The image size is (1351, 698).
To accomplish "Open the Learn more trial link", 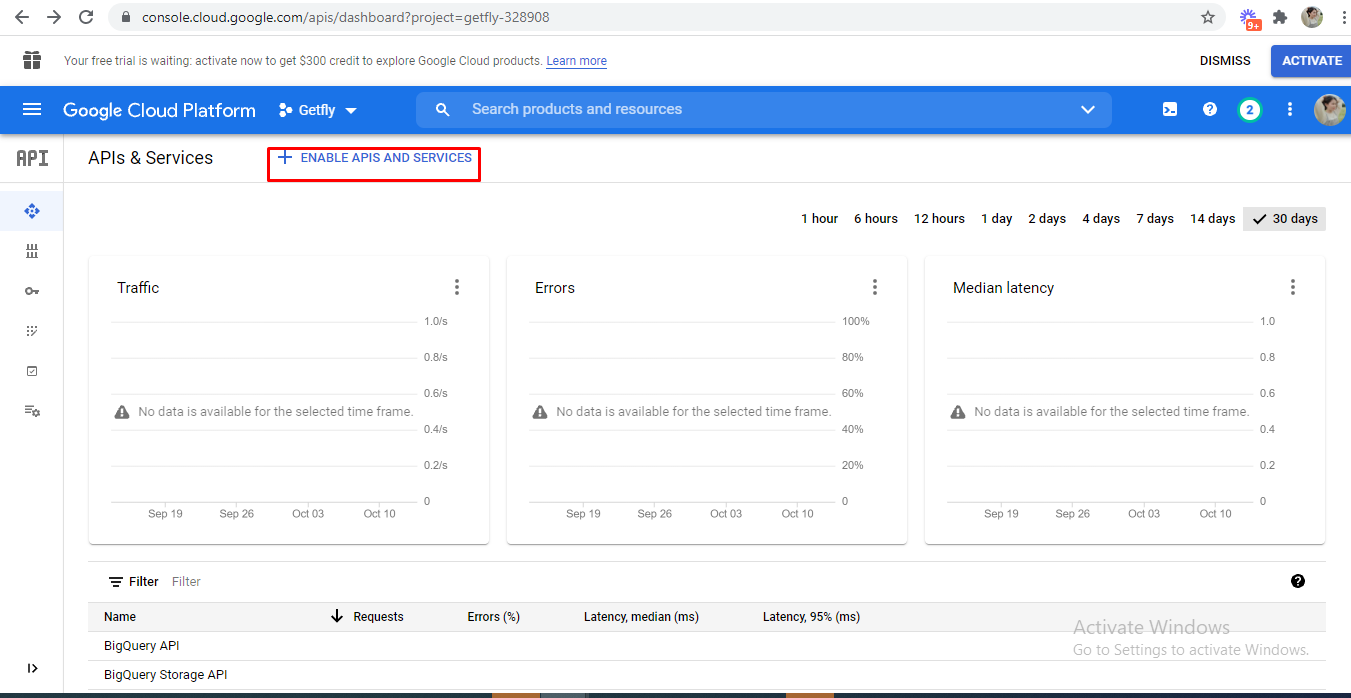I will 576,61.
